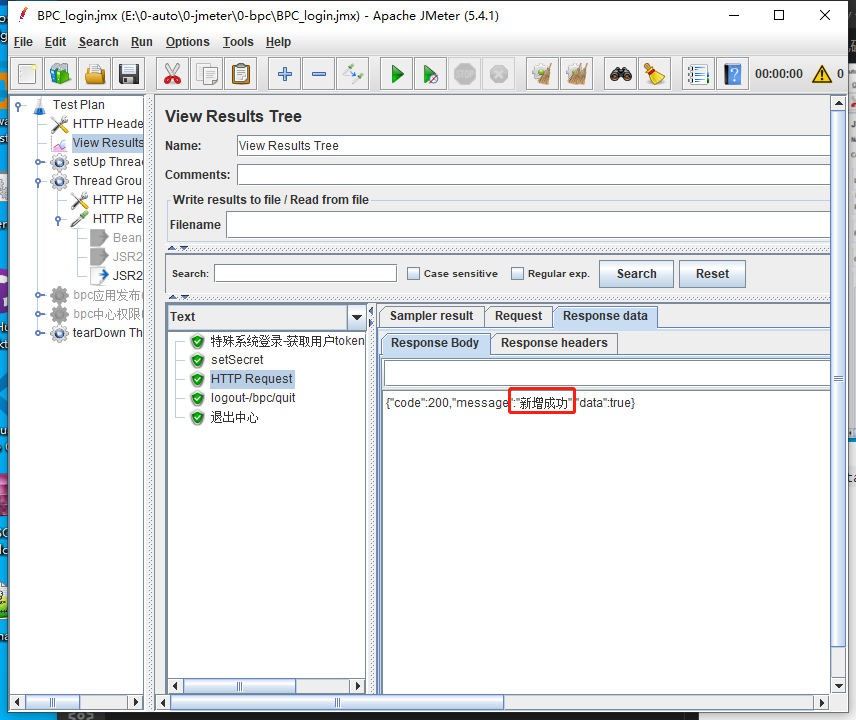Open the Templates toolbar icon
The width and height of the screenshot is (856, 720).
click(x=61, y=74)
